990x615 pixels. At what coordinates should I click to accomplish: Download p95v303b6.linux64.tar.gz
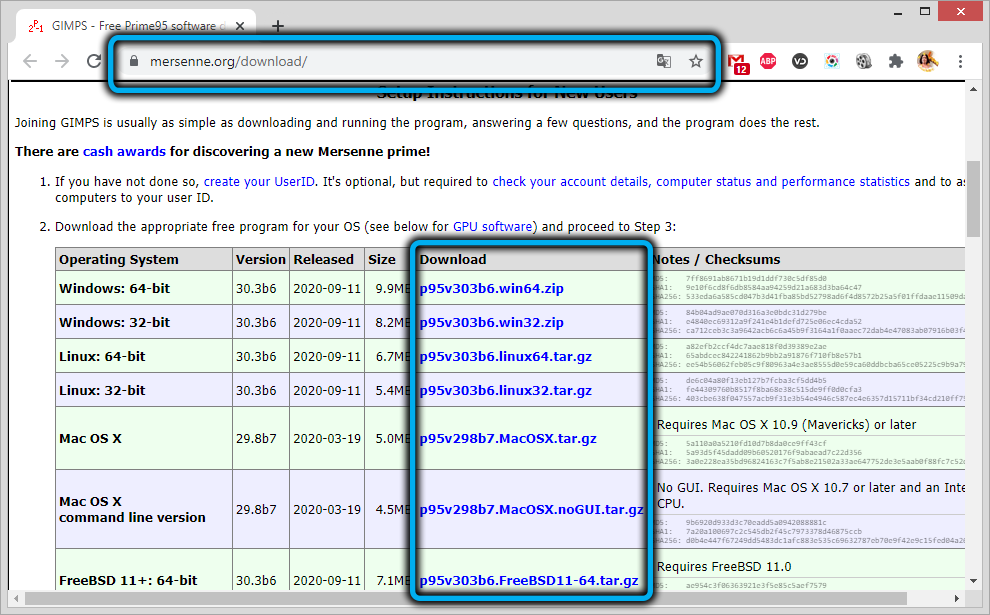[x=506, y=356]
